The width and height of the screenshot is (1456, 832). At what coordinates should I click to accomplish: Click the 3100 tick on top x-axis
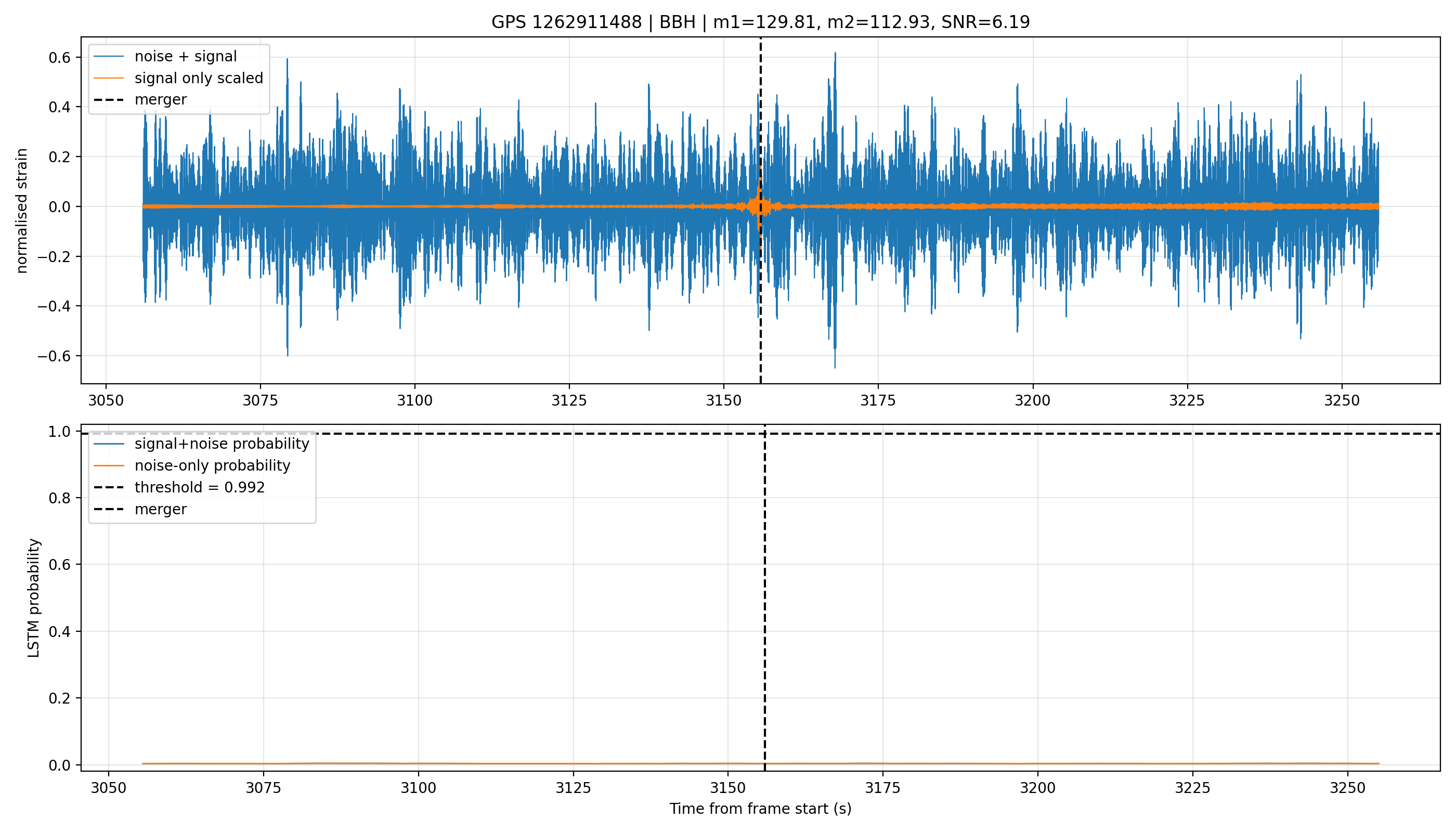tap(415, 400)
